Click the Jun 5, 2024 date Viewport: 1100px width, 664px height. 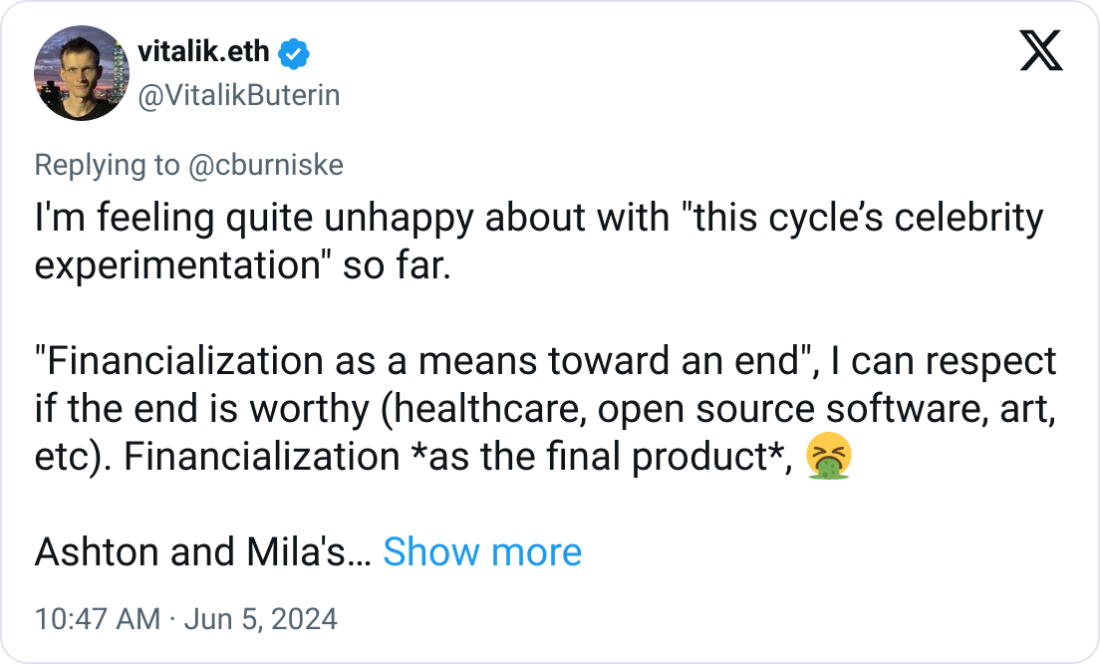260,619
